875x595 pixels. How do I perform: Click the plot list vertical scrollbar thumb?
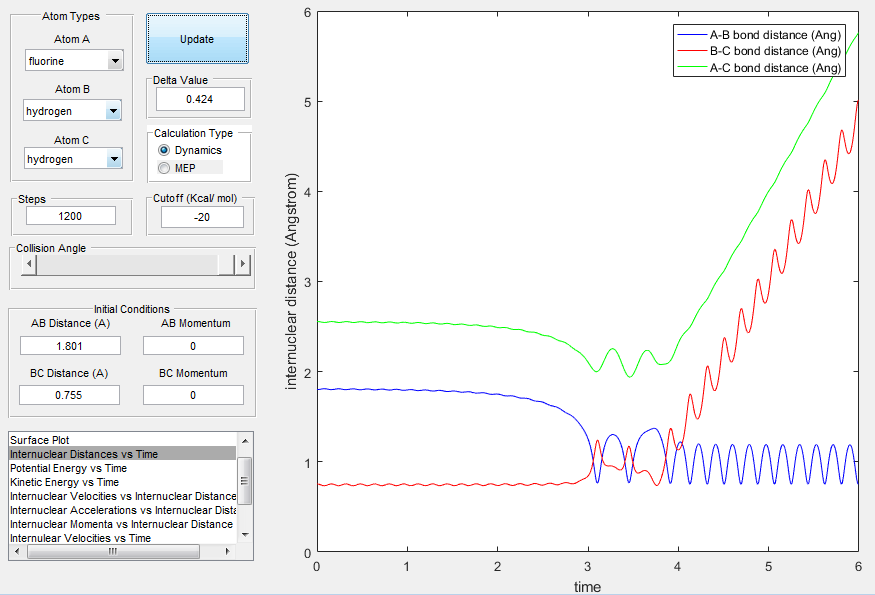coord(245,481)
